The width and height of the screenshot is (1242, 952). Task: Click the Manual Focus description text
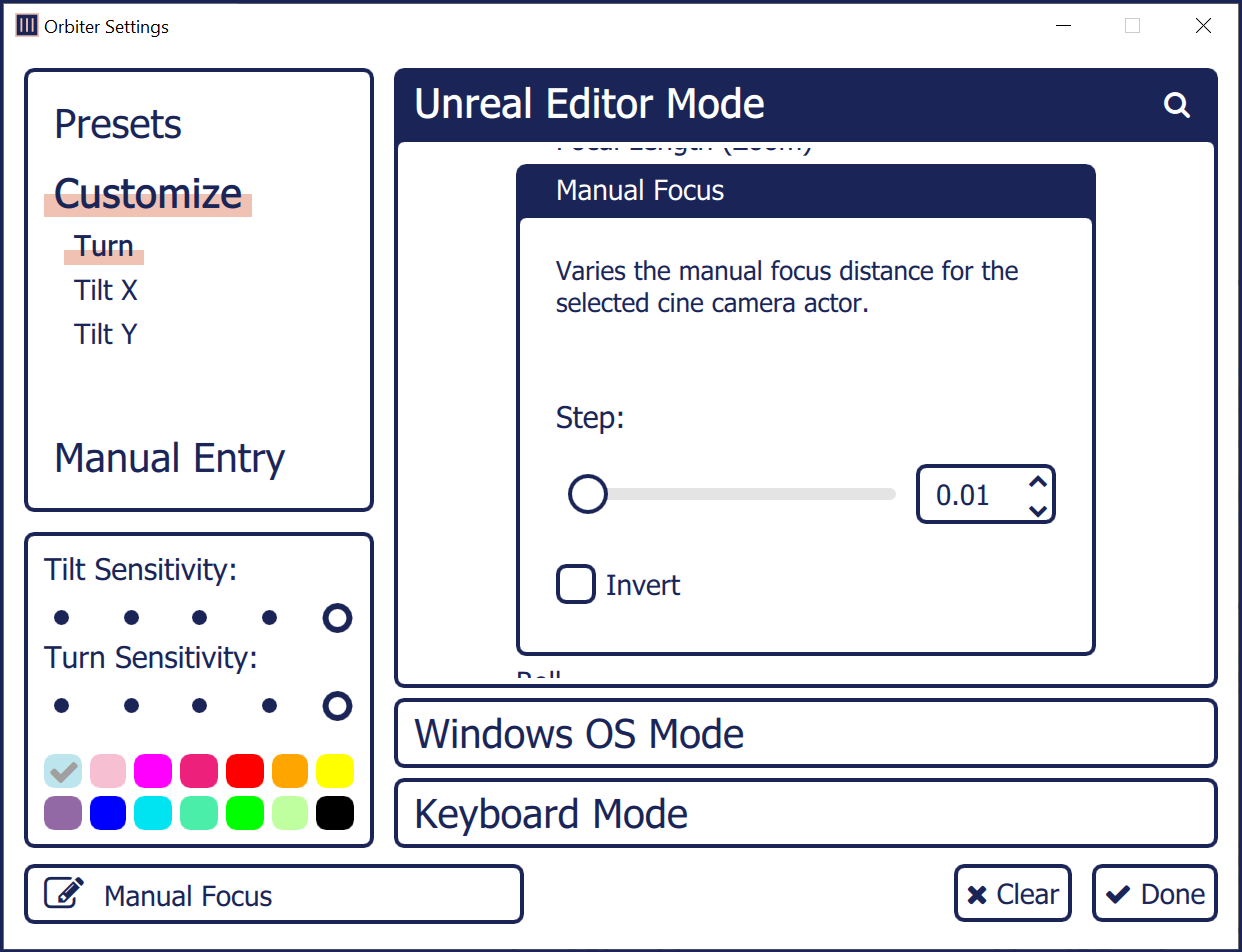click(787, 287)
